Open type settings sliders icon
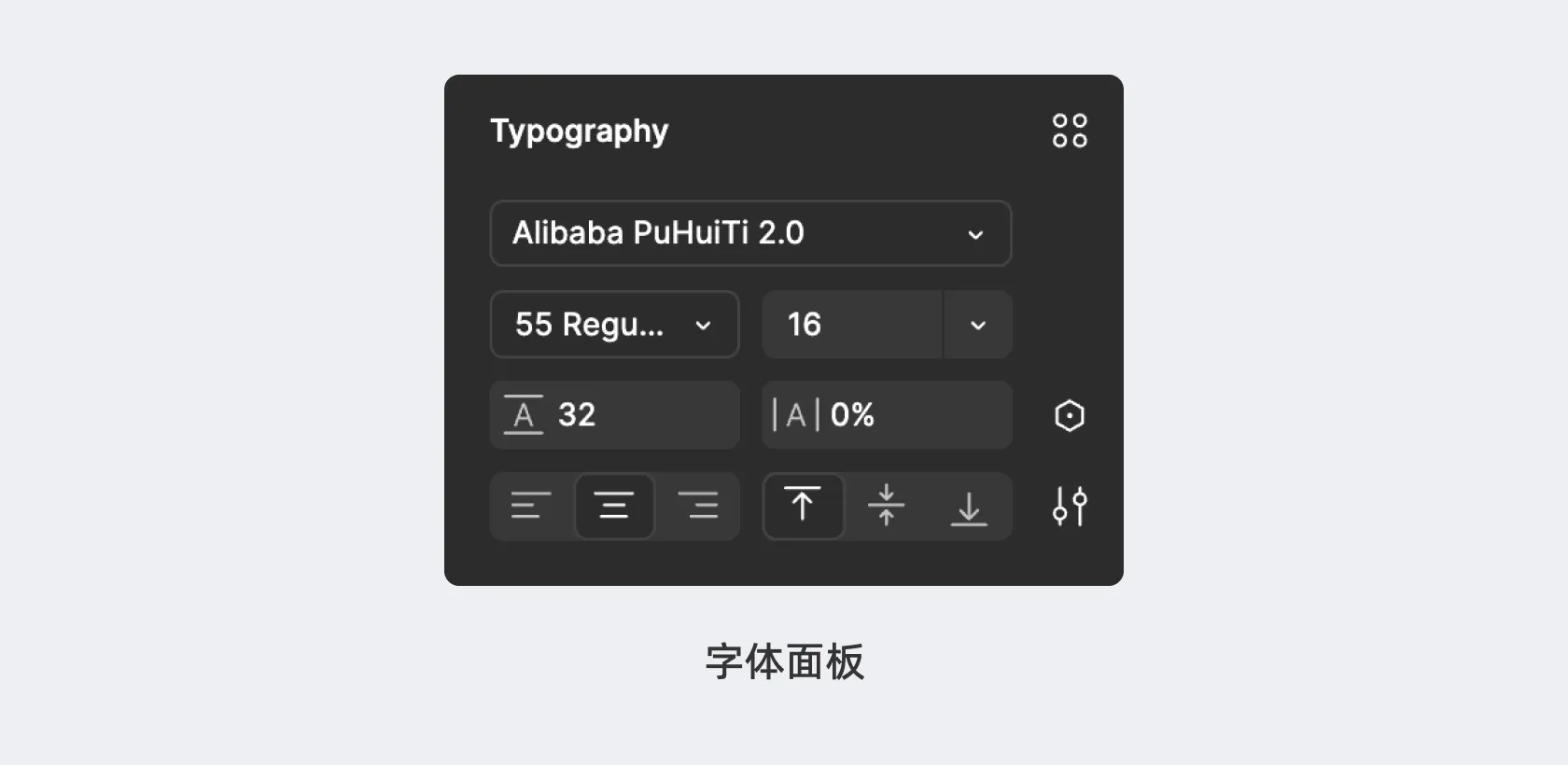 coord(1070,507)
